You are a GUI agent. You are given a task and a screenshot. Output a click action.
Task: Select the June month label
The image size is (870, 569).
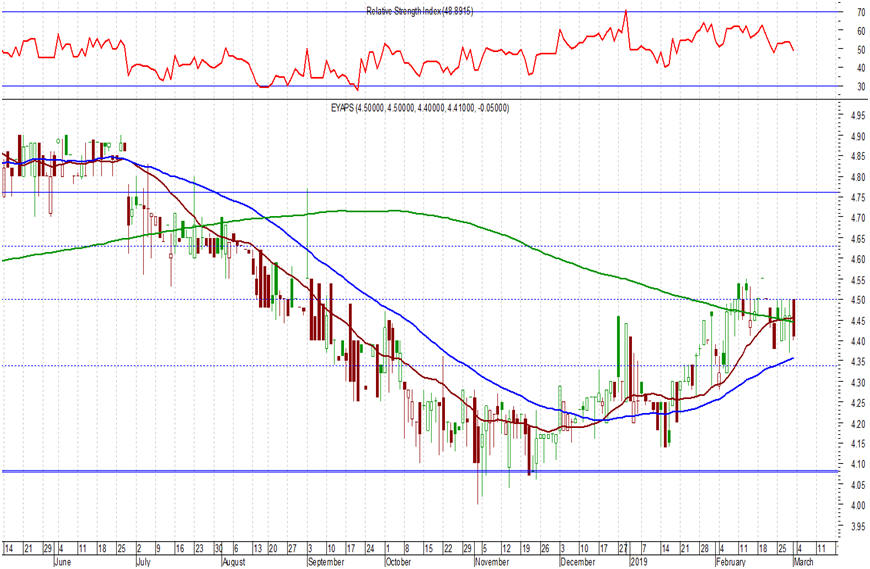click(x=62, y=562)
